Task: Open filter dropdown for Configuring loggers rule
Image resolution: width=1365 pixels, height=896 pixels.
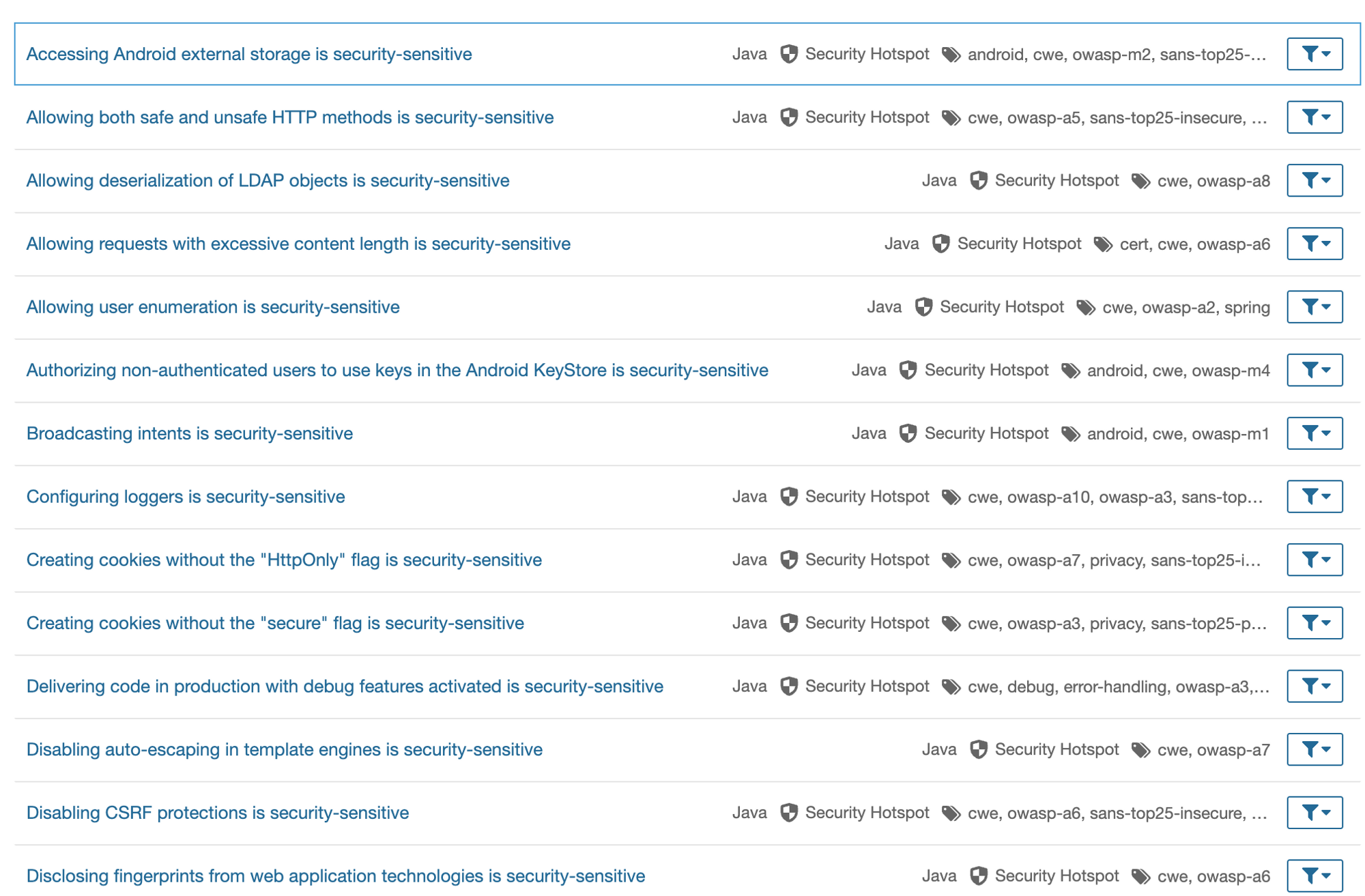Action: point(1314,497)
